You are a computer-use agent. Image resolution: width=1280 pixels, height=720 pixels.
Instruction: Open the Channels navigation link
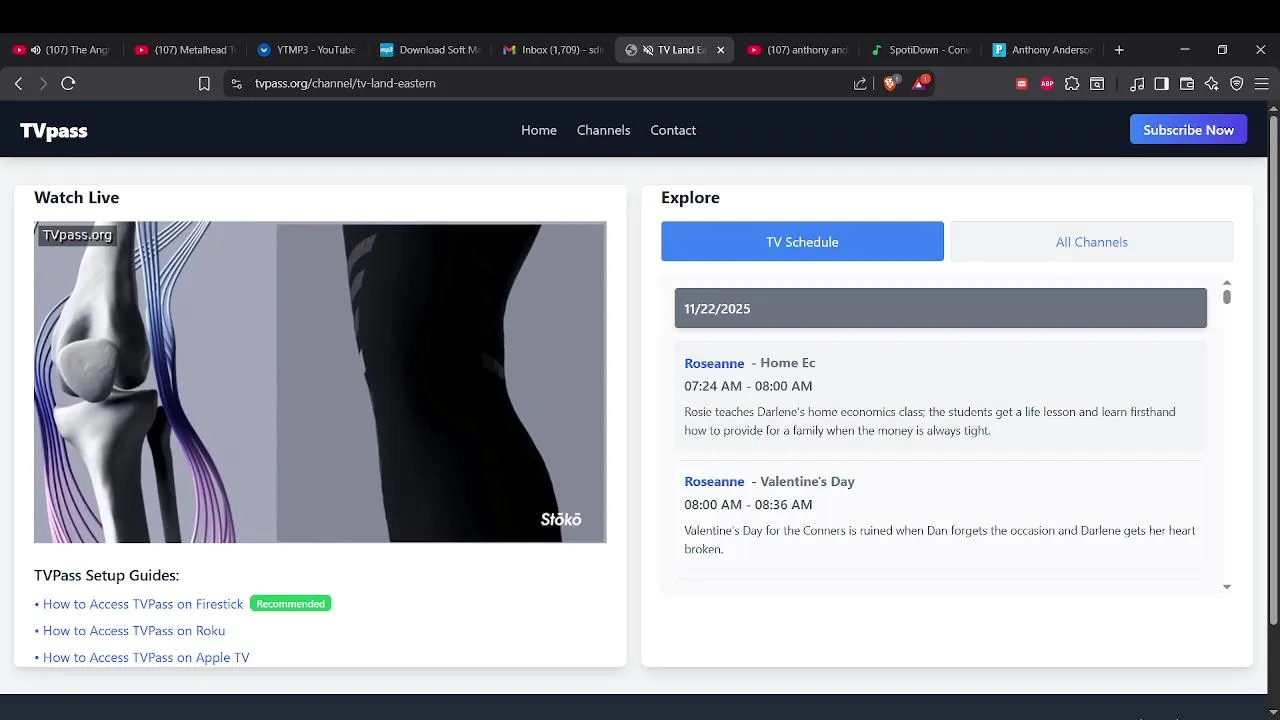coord(603,130)
